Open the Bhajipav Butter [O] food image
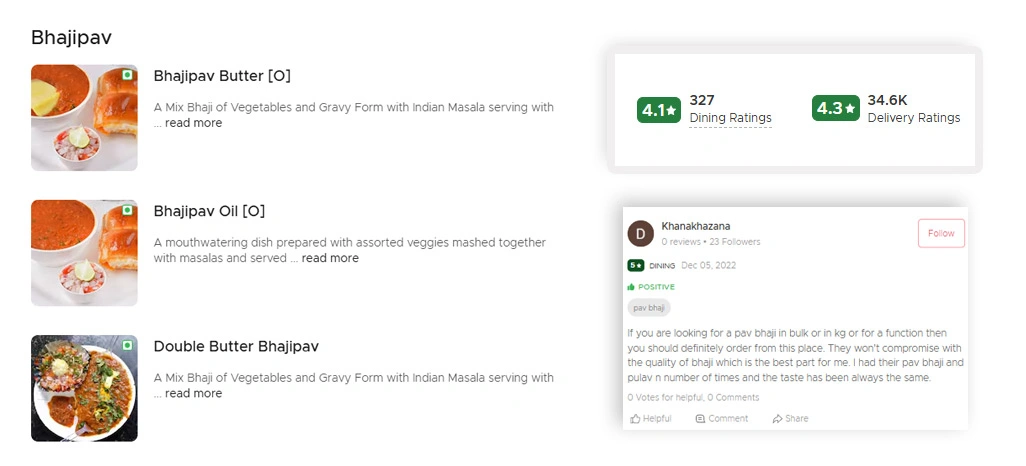Viewport: 1026px width, 466px height. [84, 117]
